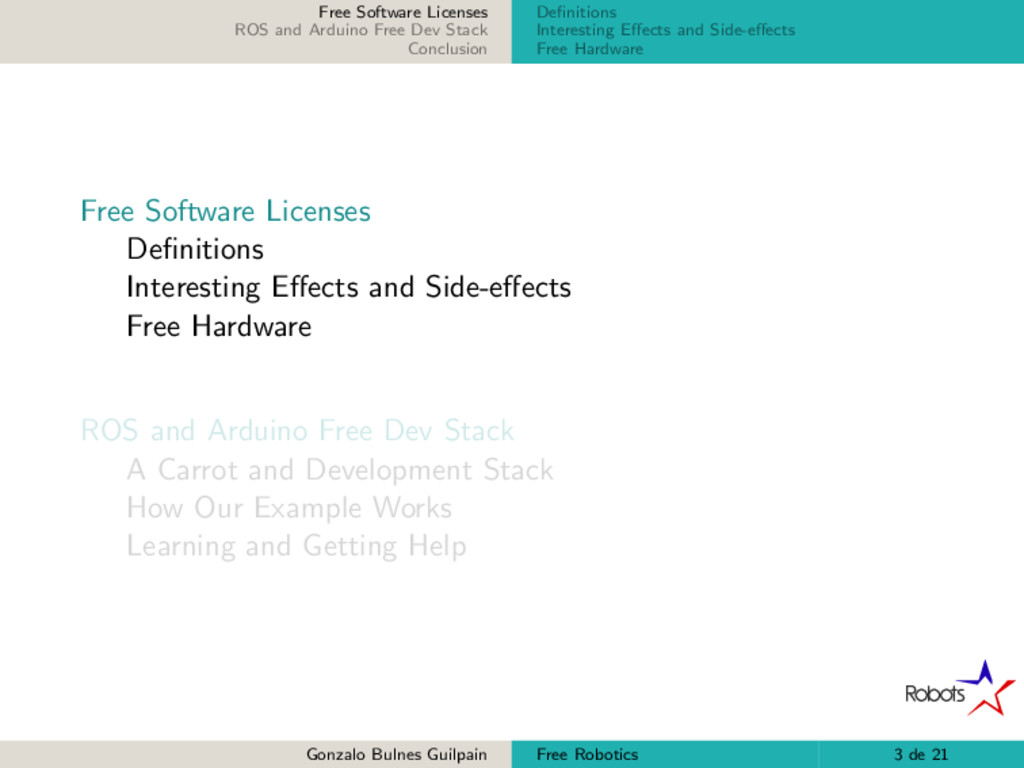
Task: Open 'ROS and Arduino Free Dev Stack' header link
Action: [361, 30]
